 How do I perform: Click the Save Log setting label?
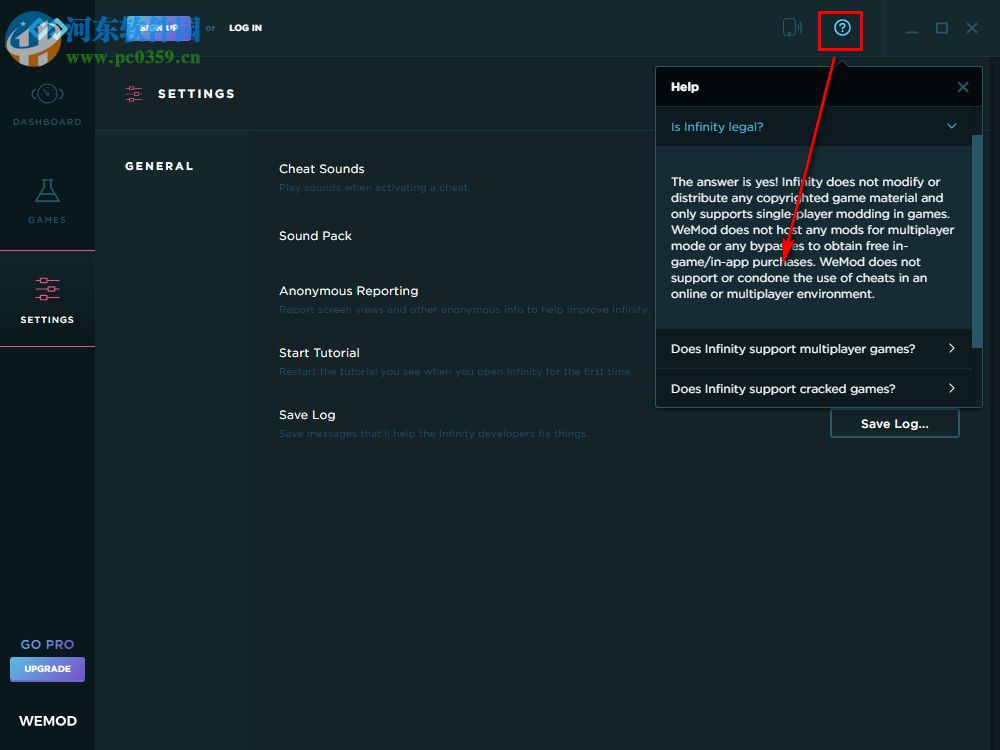pos(307,415)
